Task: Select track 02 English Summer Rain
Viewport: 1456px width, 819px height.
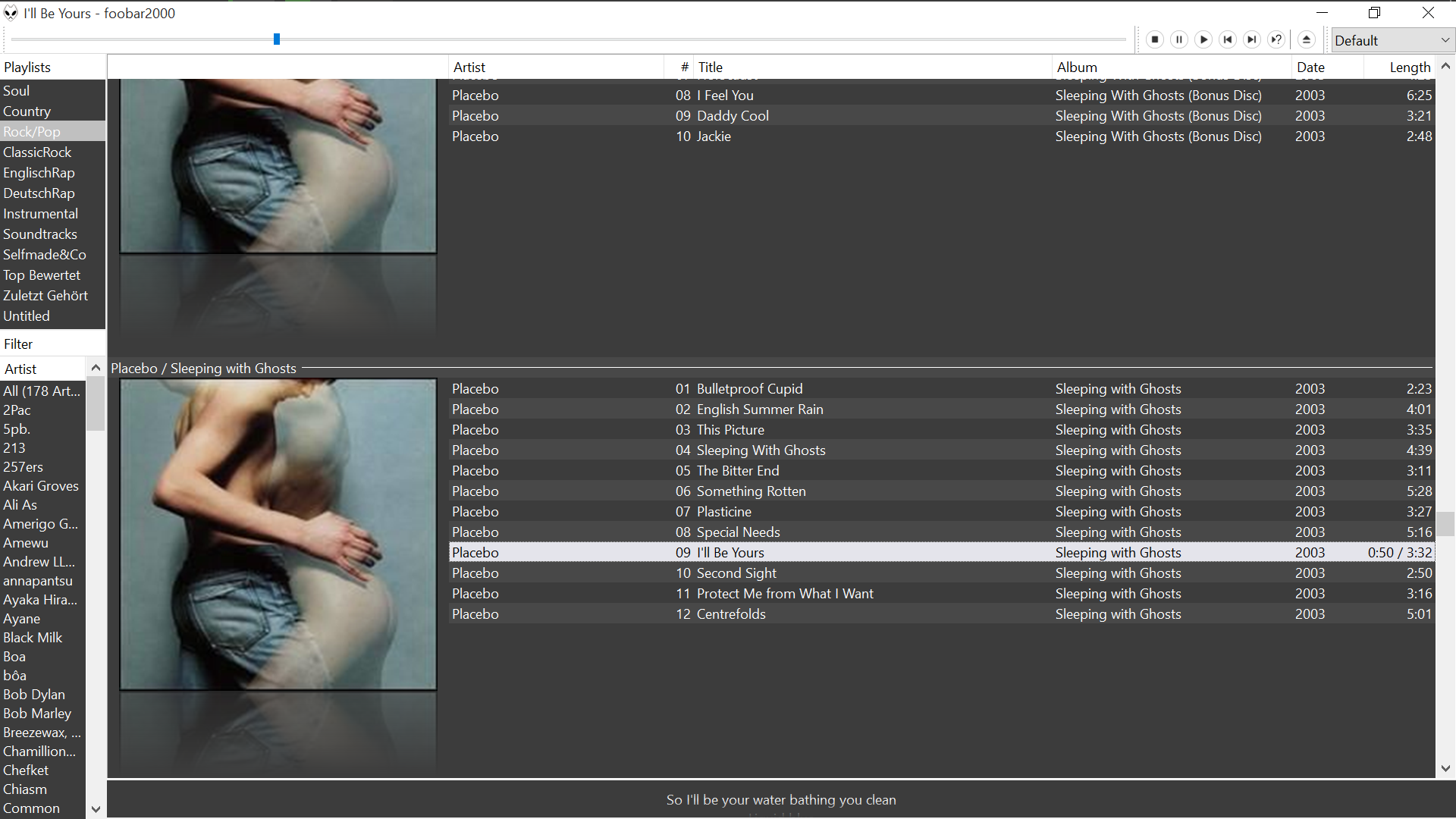Action: (x=941, y=409)
